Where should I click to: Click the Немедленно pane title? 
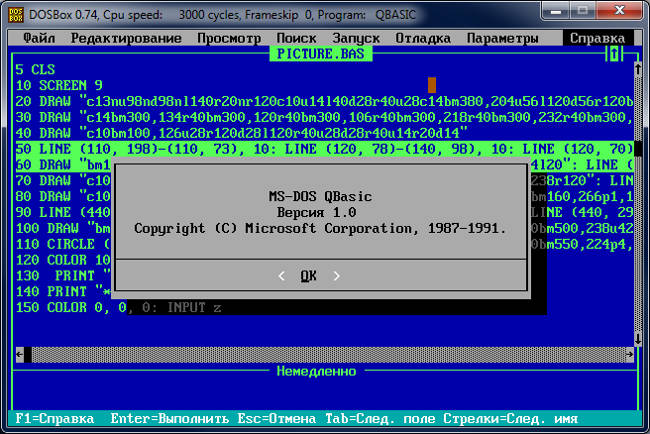(x=316, y=371)
